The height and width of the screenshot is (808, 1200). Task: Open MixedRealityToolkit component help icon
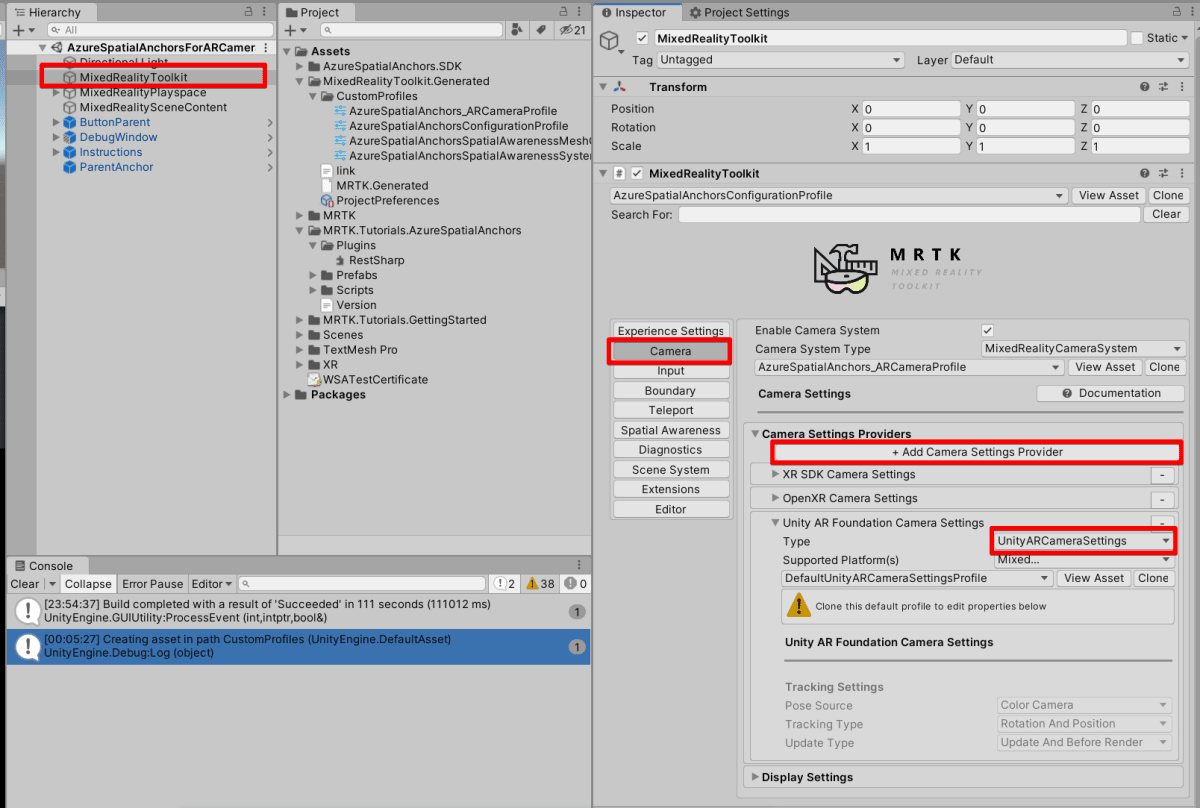pyautogui.click(x=1144, y=173)
